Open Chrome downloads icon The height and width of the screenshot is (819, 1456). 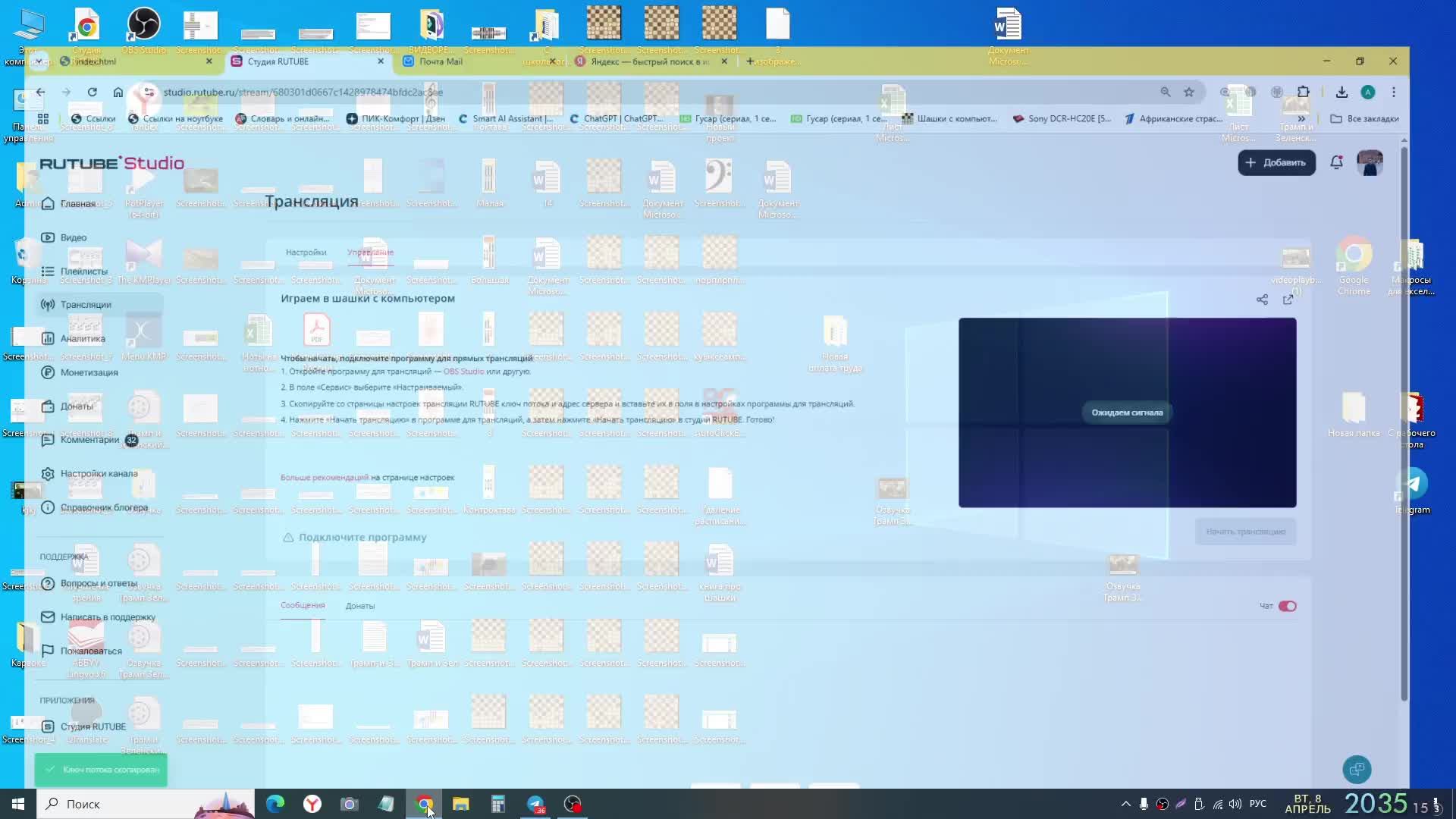[x=1341, y=92]
